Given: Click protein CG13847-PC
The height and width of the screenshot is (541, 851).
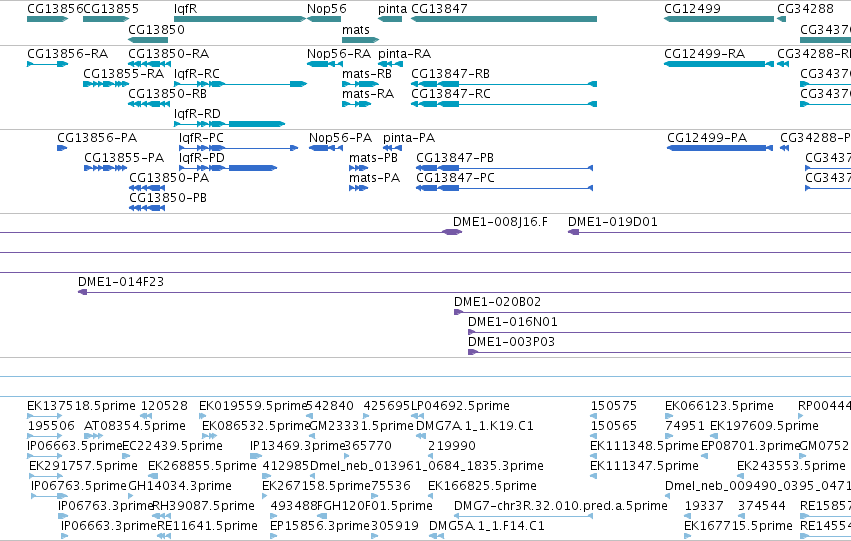Looking at the screenshot, I should click(504, 188).
